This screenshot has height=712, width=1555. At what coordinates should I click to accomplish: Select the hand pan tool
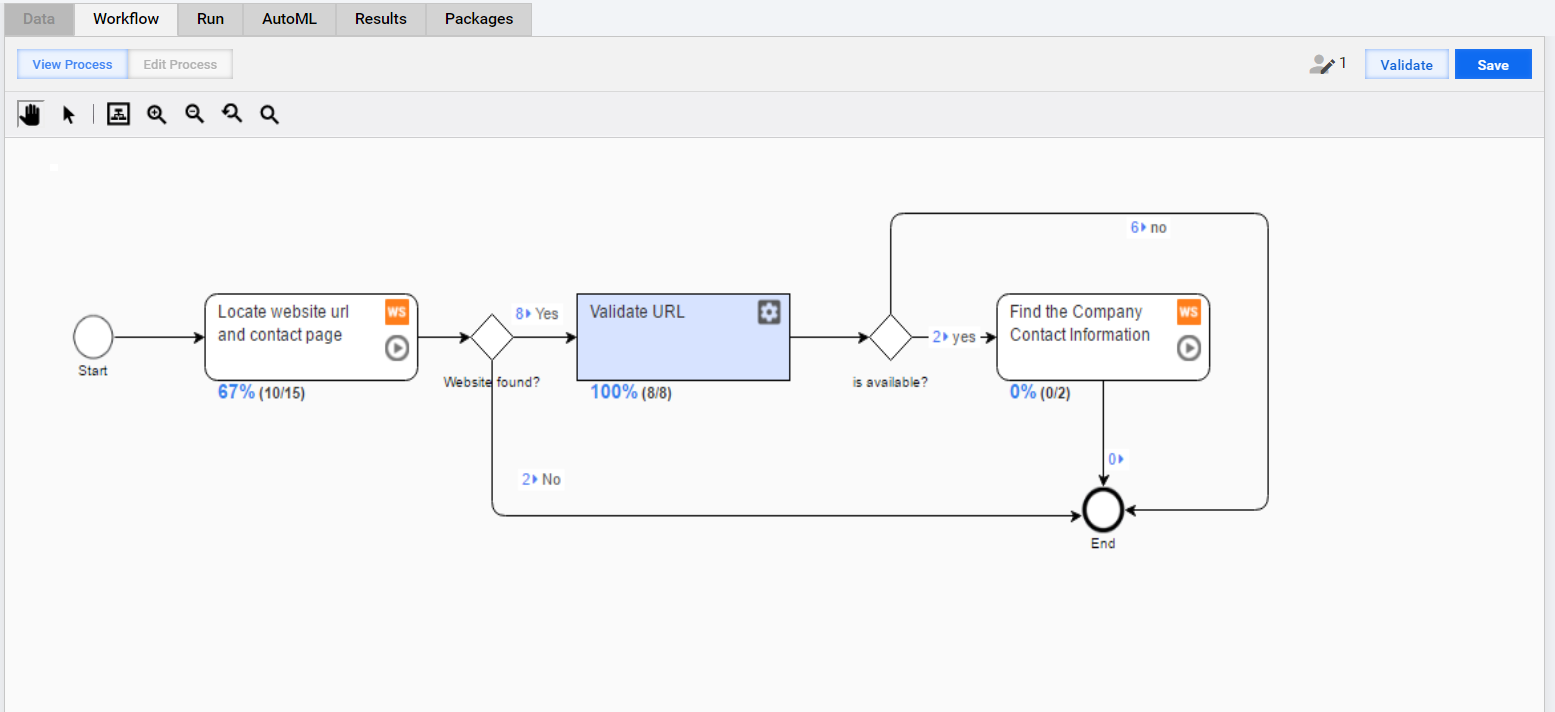(x=30, y=114)
